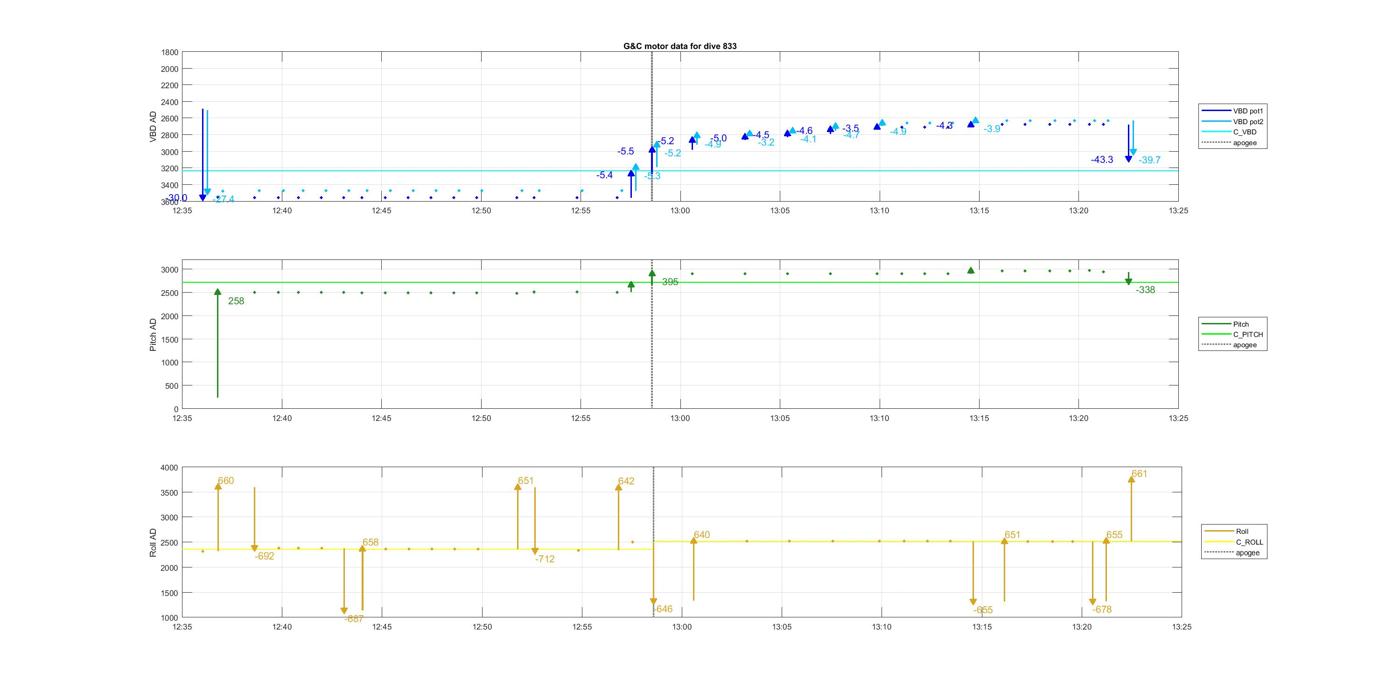The image size is (1400, 693).
Task: Click the "-5.5" VBD data label
Action: tap(626, 152)
